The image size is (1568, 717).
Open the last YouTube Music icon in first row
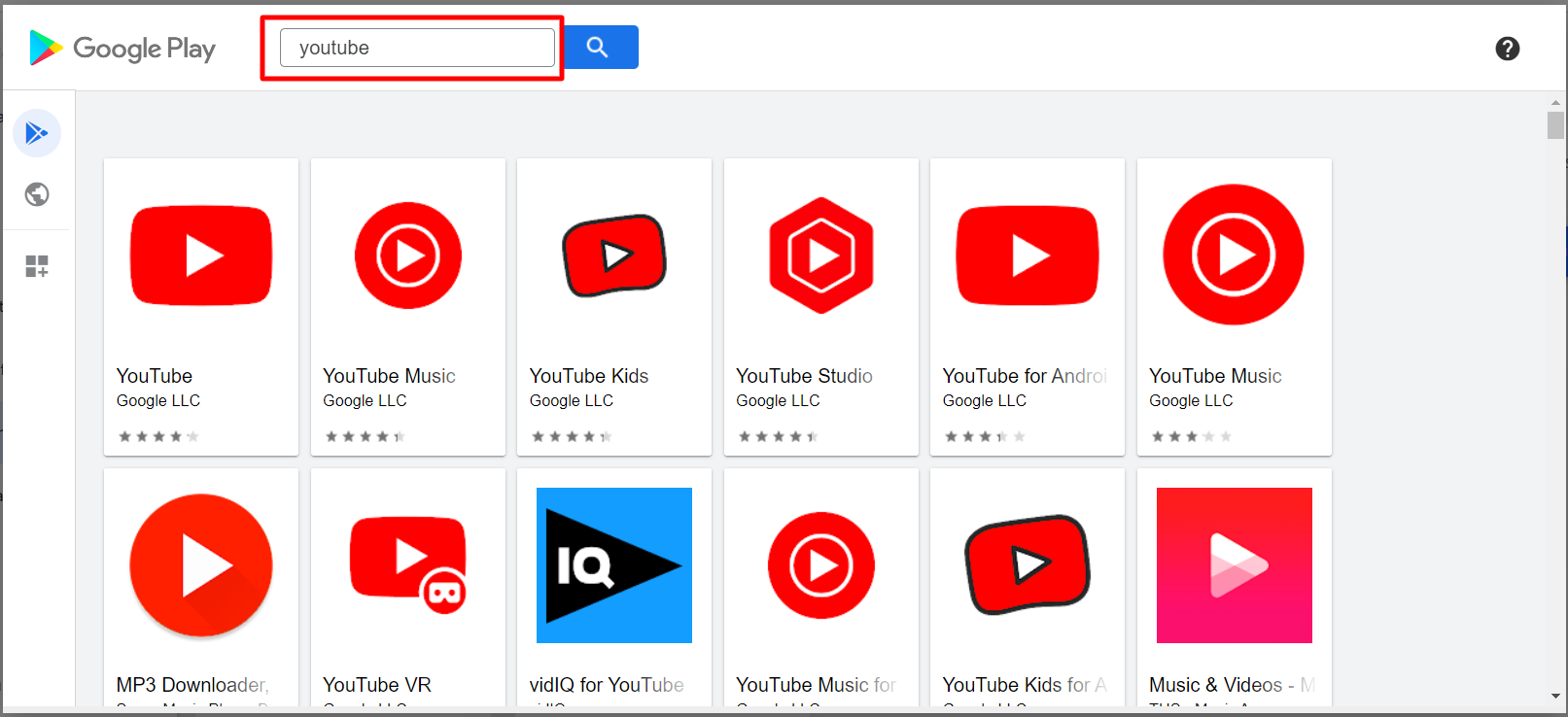point(1234,255)
